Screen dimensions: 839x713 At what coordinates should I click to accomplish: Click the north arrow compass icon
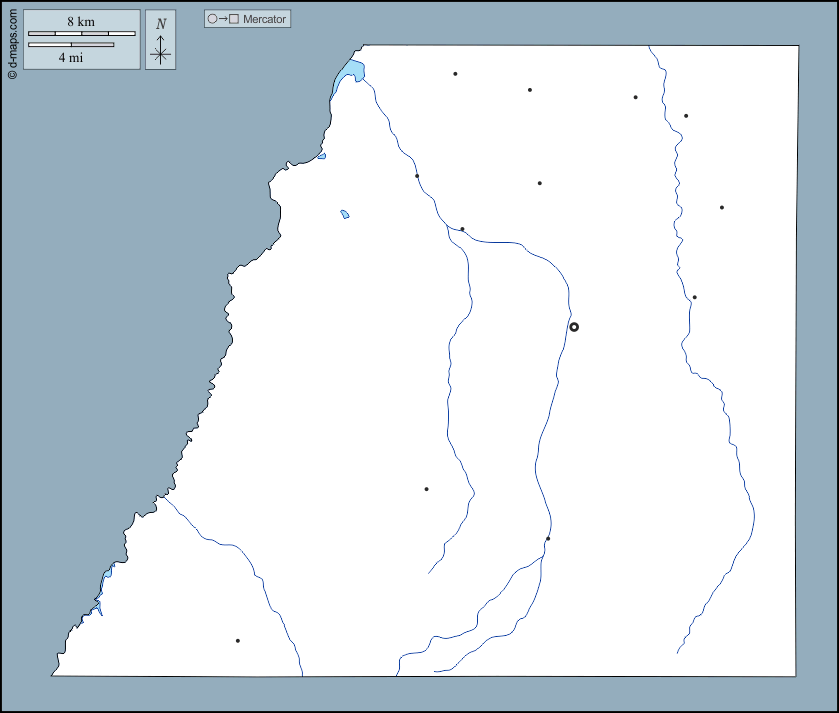[x=160, y=53]
